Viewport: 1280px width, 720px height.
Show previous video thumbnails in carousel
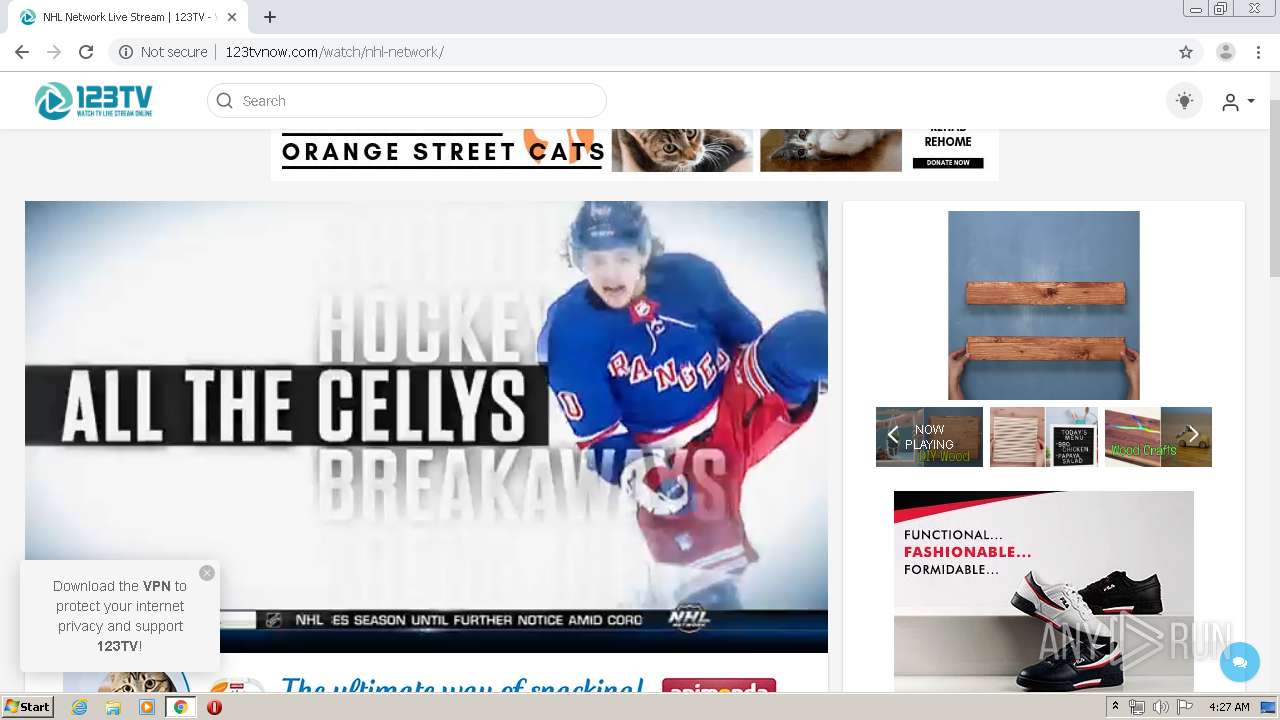[893, 435]
